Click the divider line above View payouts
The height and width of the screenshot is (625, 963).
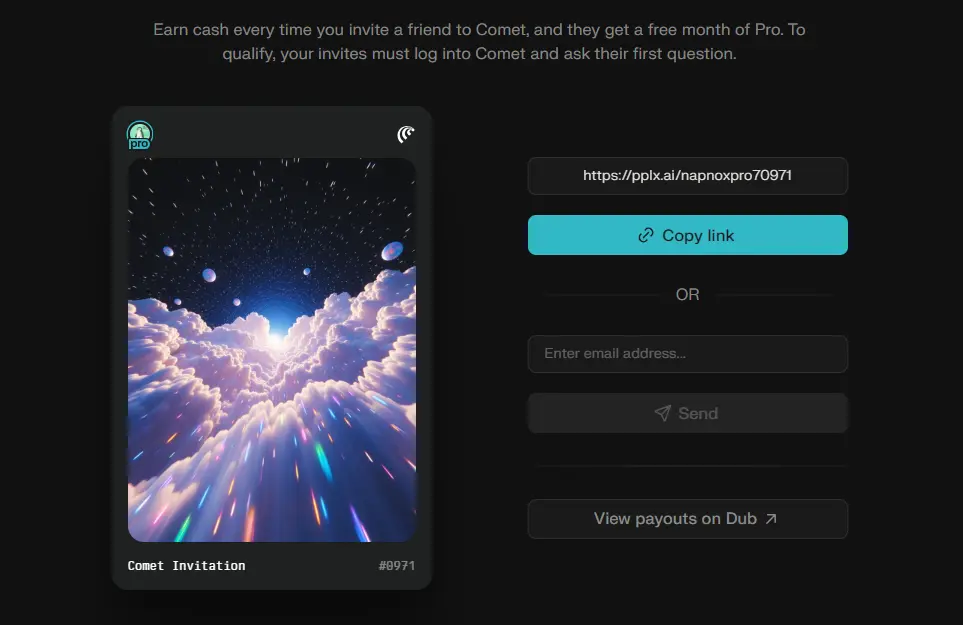[687, 466]
